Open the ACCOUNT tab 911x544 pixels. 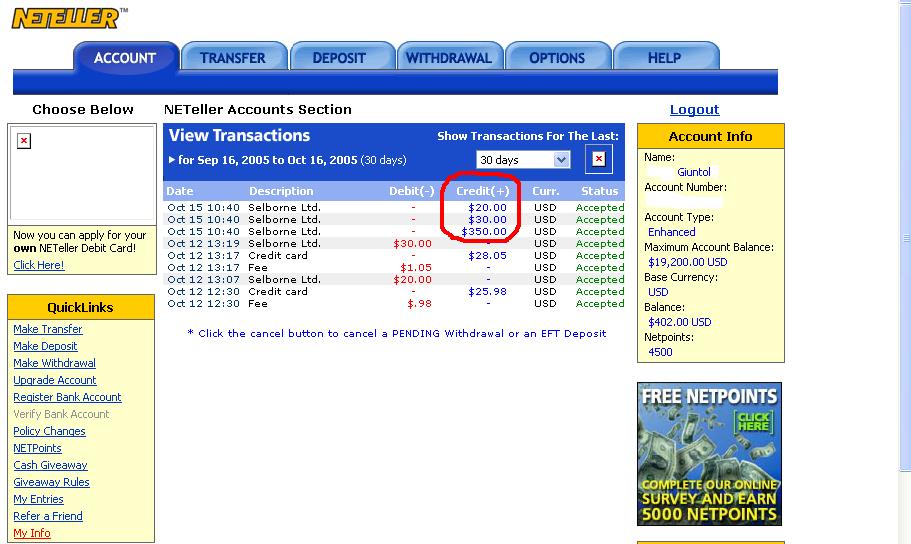(125, 58)
